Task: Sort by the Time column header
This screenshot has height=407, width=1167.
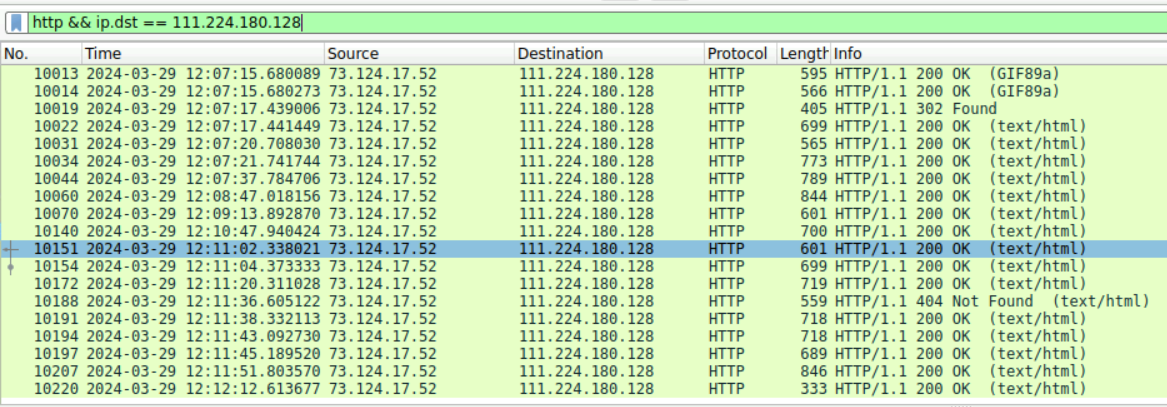Action: tap(202, 54)
